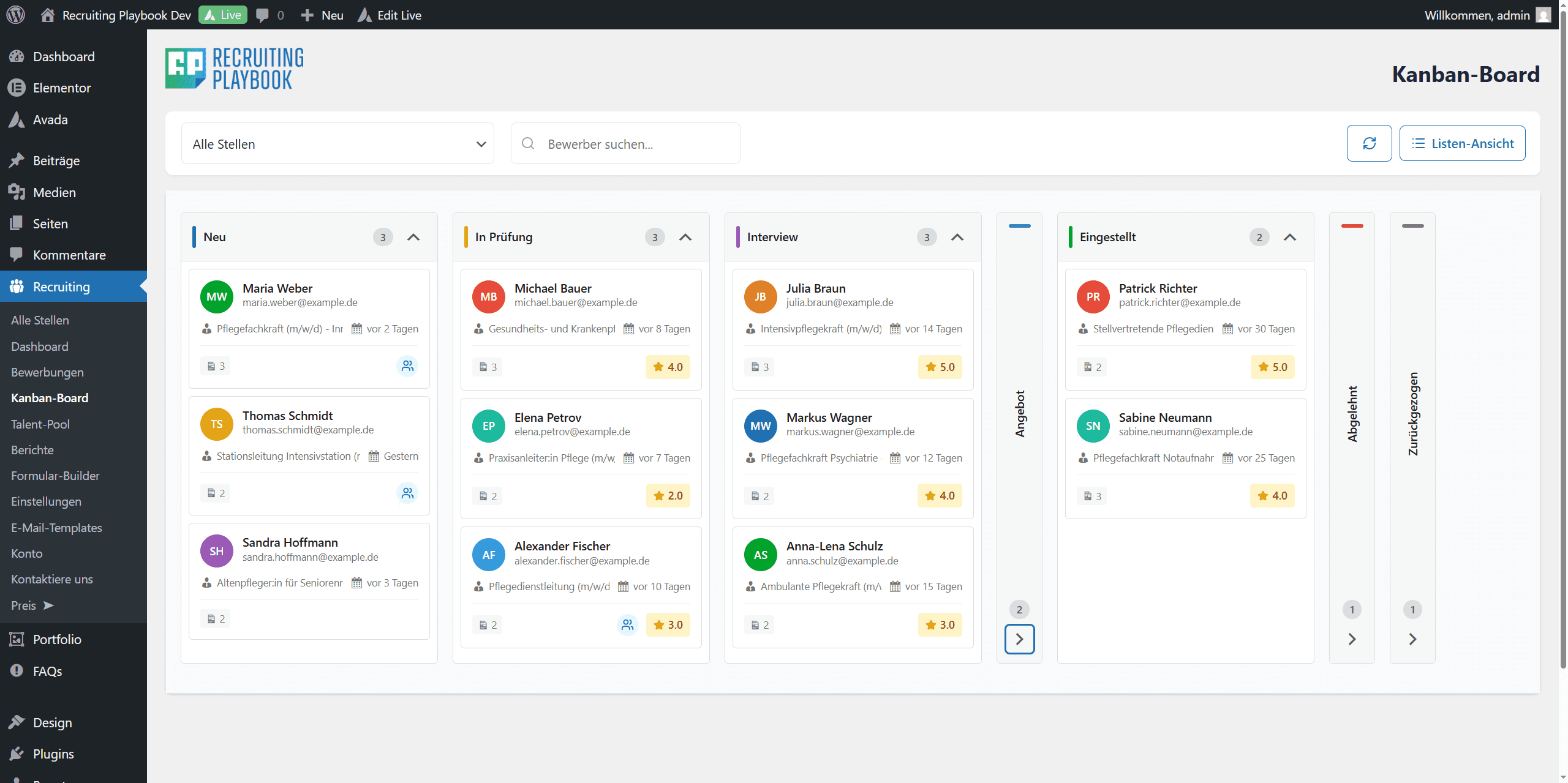
Task: Collapse the Eingestellt column
Action: pos(1290,237)
